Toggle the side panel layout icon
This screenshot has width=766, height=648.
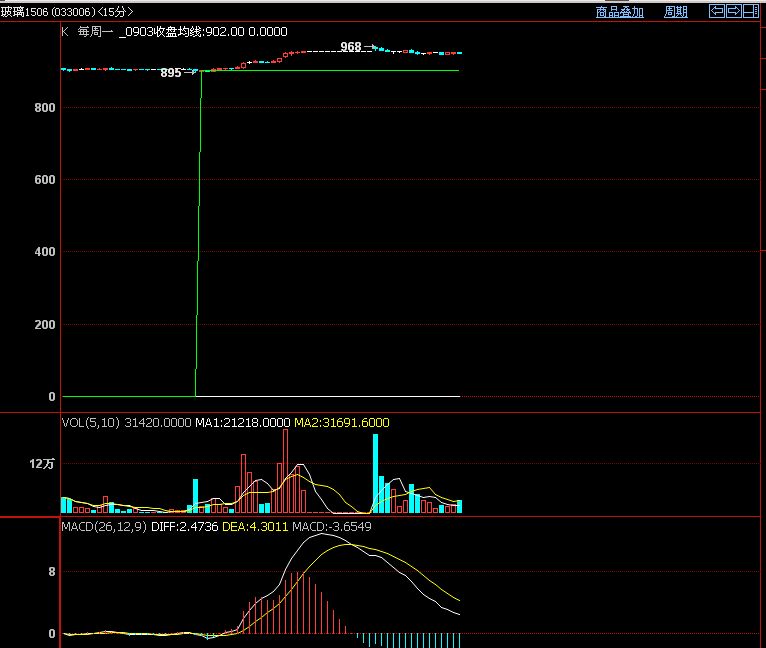point(750,11)
